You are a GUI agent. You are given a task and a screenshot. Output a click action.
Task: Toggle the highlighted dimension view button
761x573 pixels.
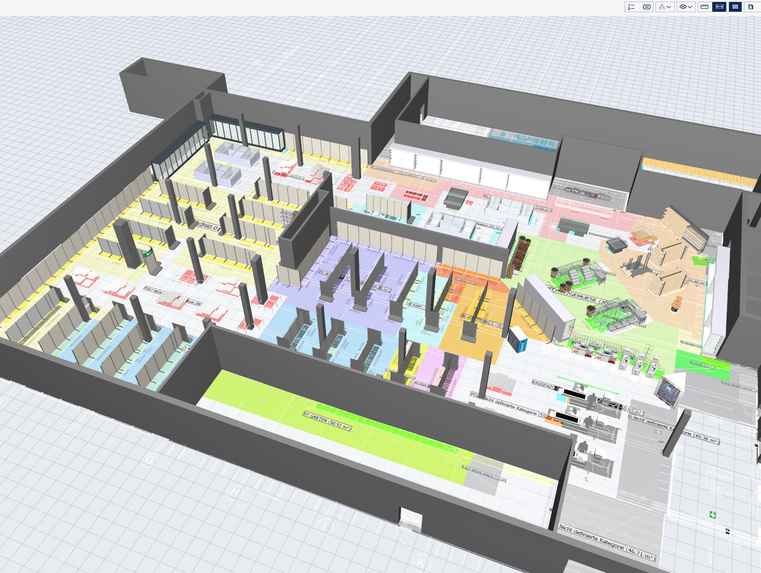719,7
